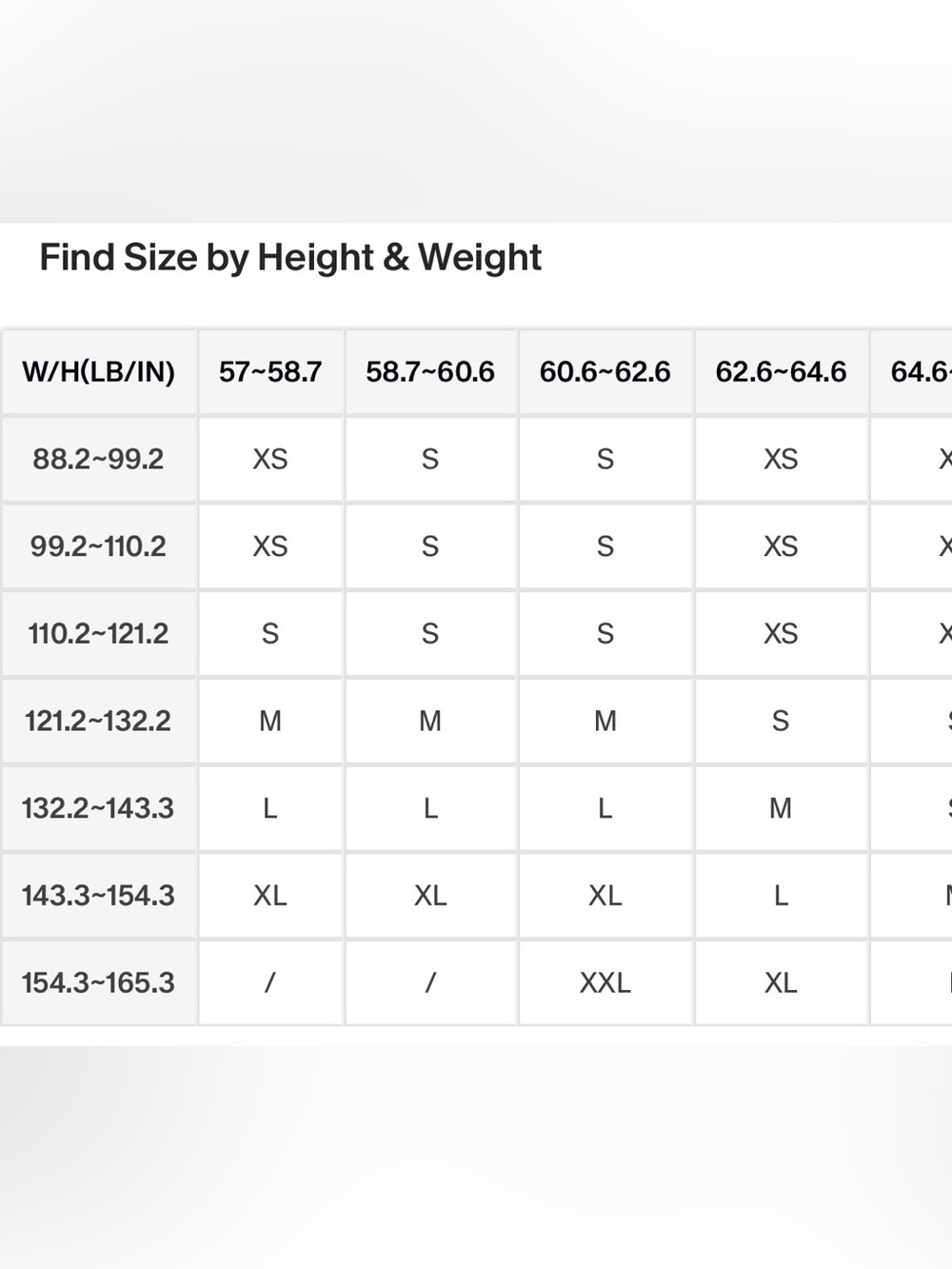Click the 132.2~143.3 weight row label
Image resolution: width=952 pixels, height=1269 pixels.
99,808
